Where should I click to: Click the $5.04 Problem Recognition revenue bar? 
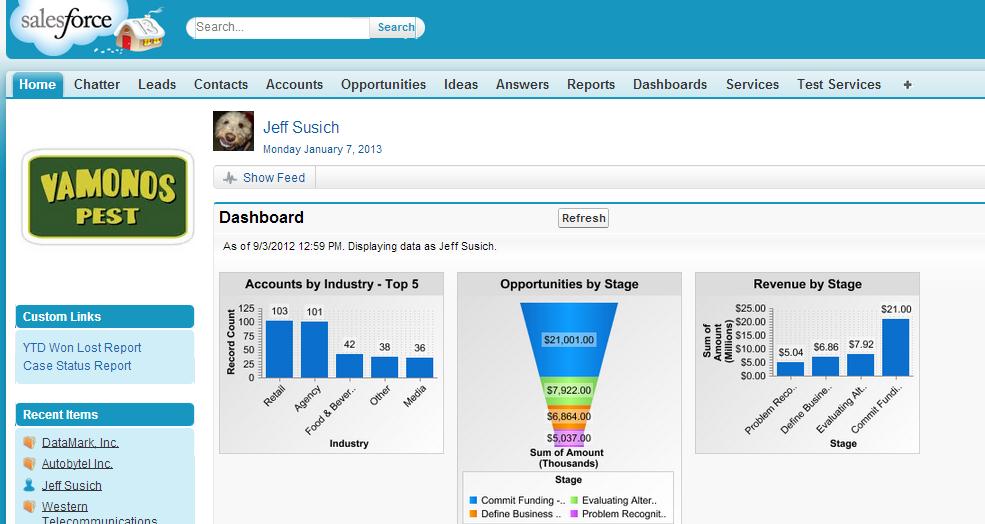coord(790,369)
